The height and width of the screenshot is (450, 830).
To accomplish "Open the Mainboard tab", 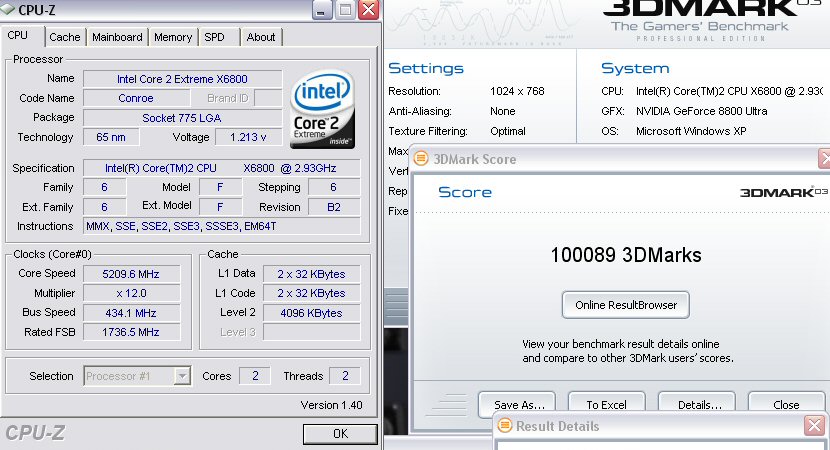I will 117,37.
